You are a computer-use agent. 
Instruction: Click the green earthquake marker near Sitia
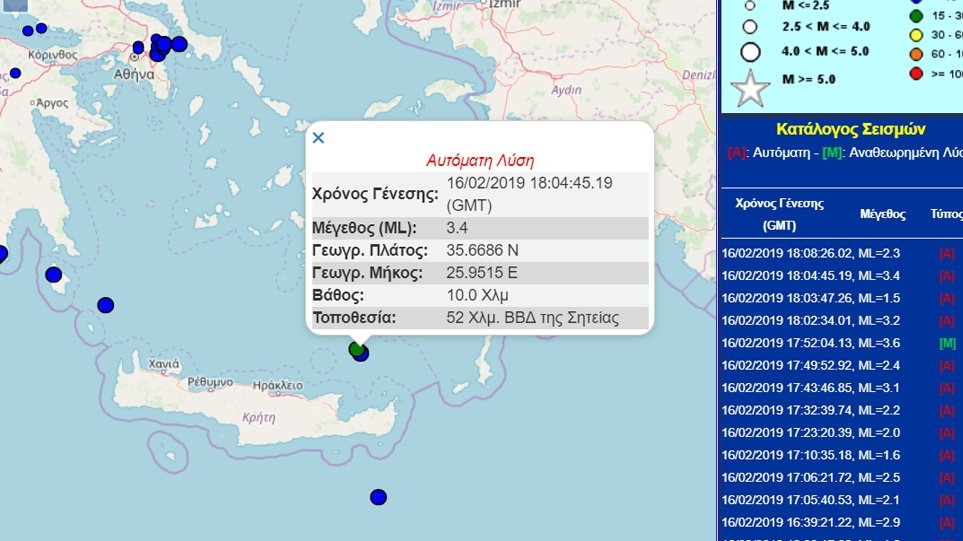click(x=355, y=348)
